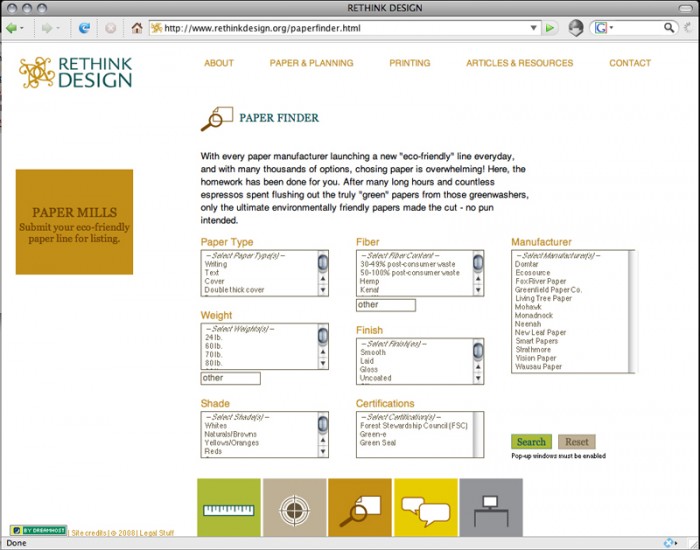Click scroll up arrow of Fiber list

pyautogui.click(x=478, y=279)
